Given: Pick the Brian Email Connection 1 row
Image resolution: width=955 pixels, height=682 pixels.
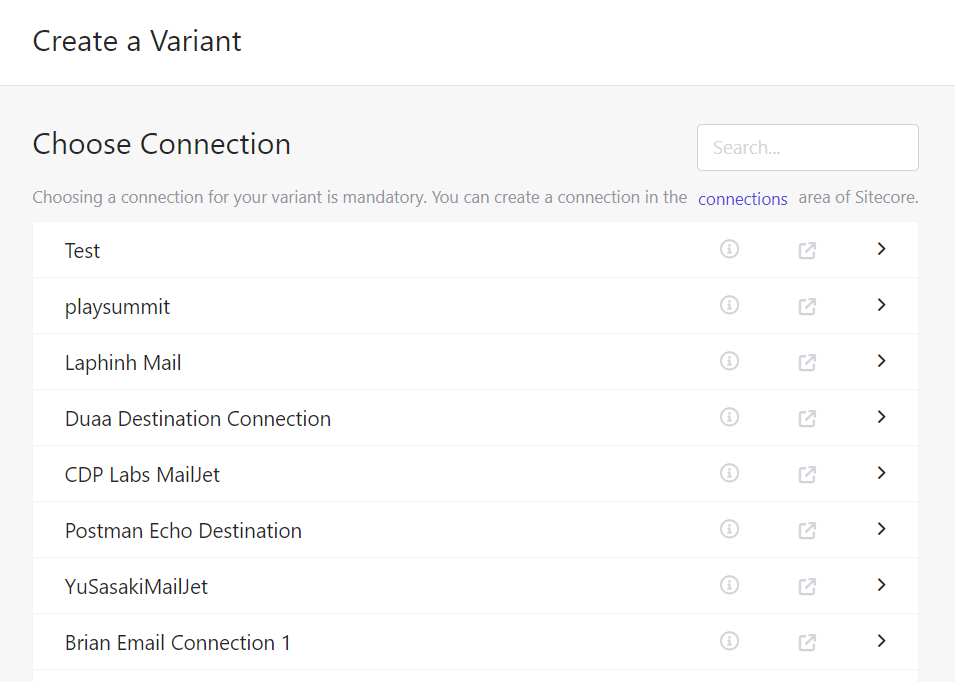Looking at the screenshot, I should (x=475, y=642).
